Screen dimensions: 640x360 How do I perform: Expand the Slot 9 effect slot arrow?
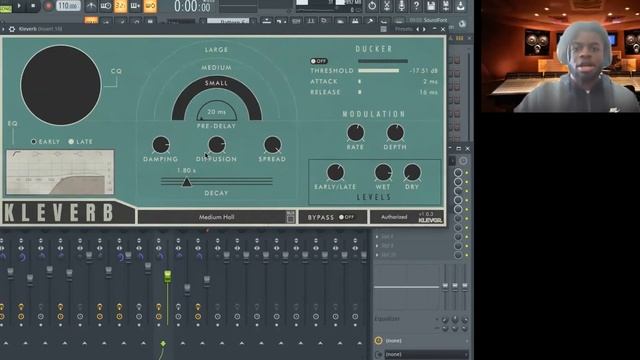[x=377, y=246]
